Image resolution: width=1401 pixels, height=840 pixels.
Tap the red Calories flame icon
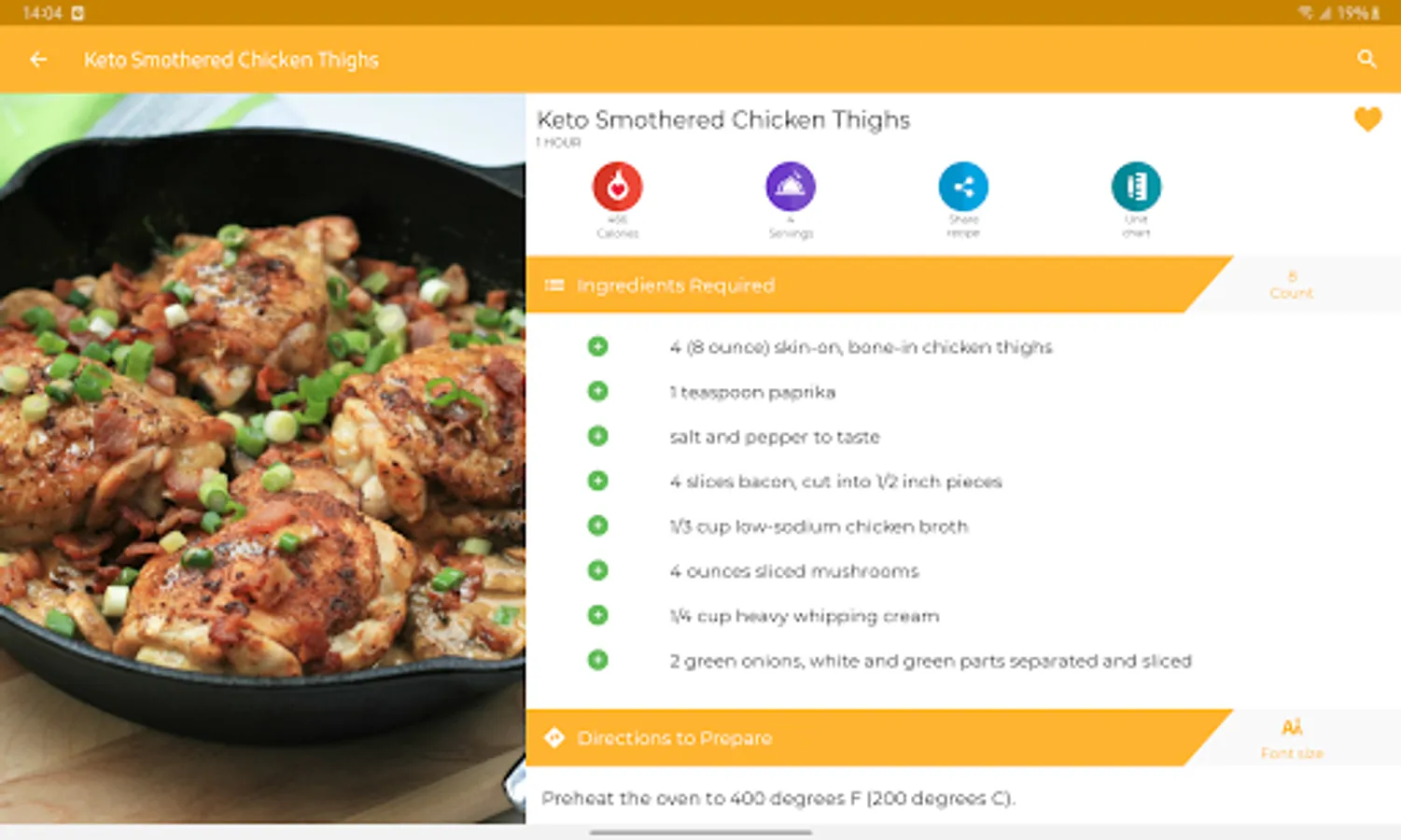617,186
